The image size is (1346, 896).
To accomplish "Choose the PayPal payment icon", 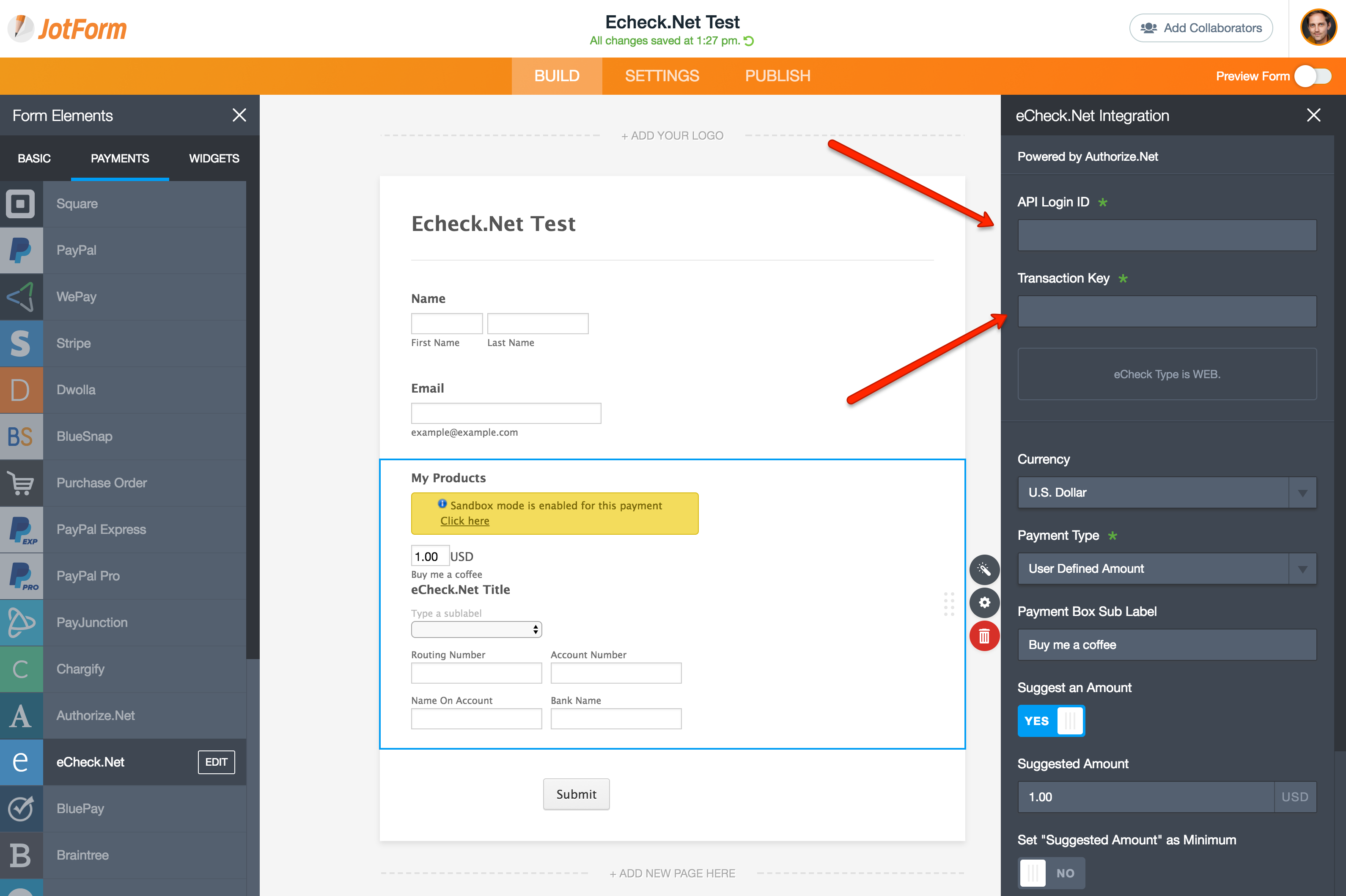I will point(21,250).
